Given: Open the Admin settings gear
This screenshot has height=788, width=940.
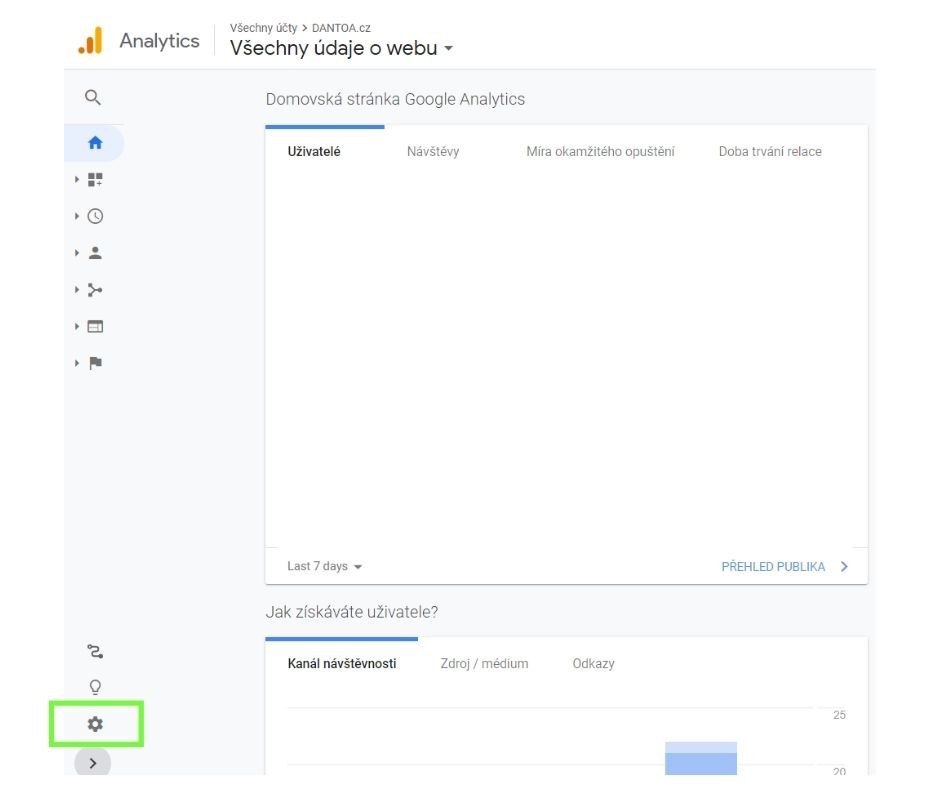Looking at the screenshot, I should [x=93, y=723].
